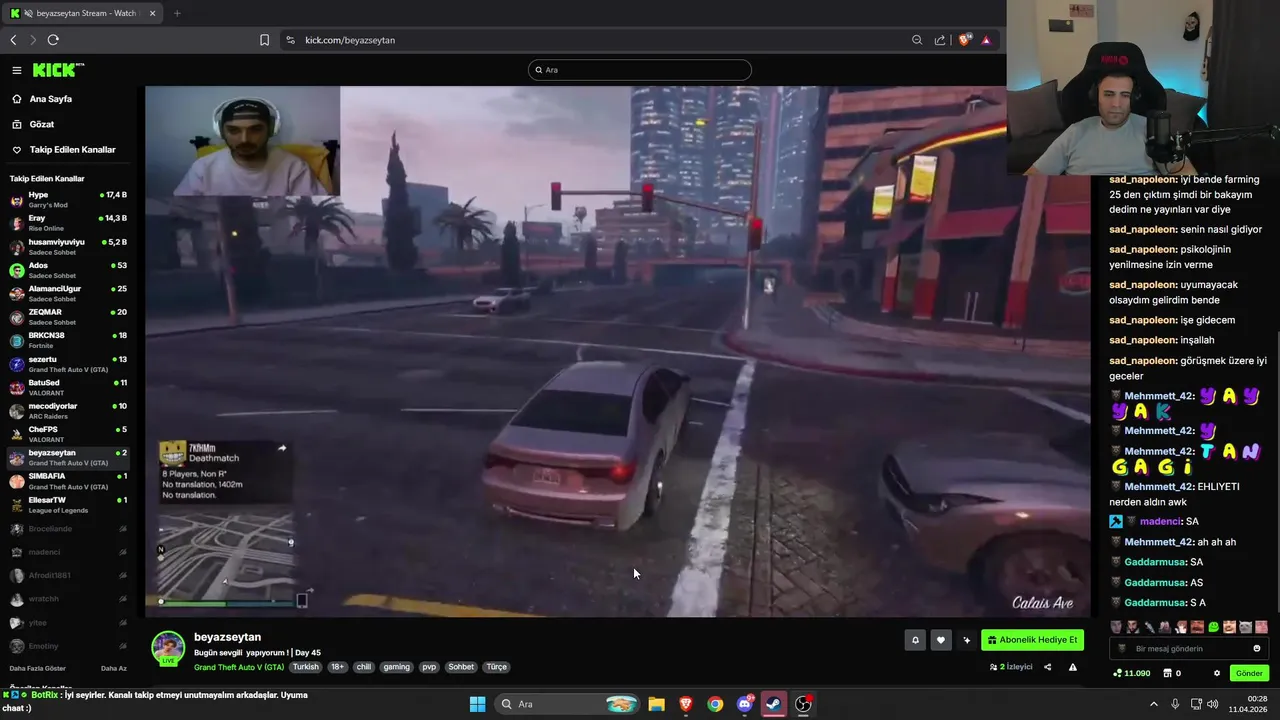Open SIMBAFIA channel in sidebar

[x=68, y=481]
